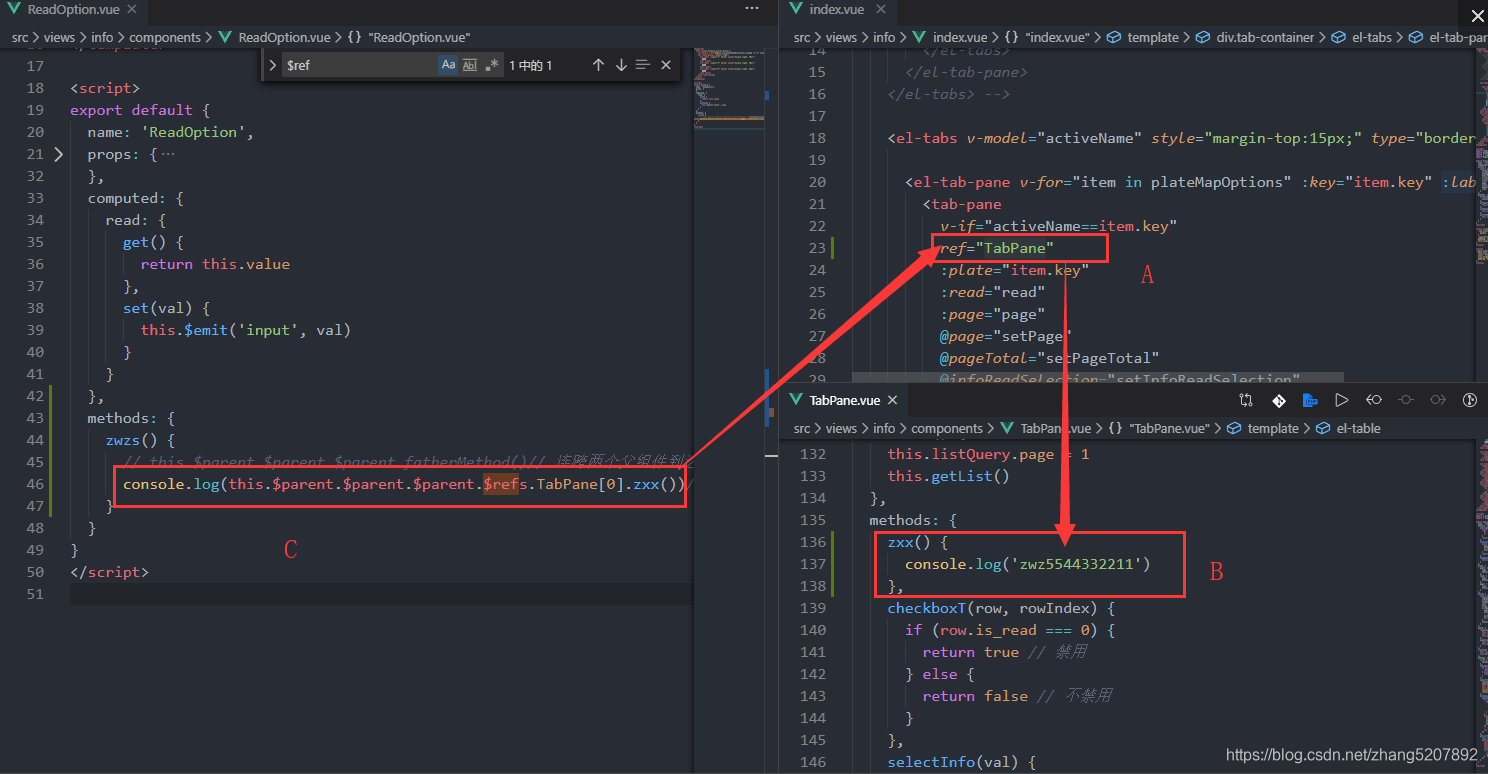Go to next match in find widget
Image resolution: width=1488 pixels, height=774 pixels.
621,65
